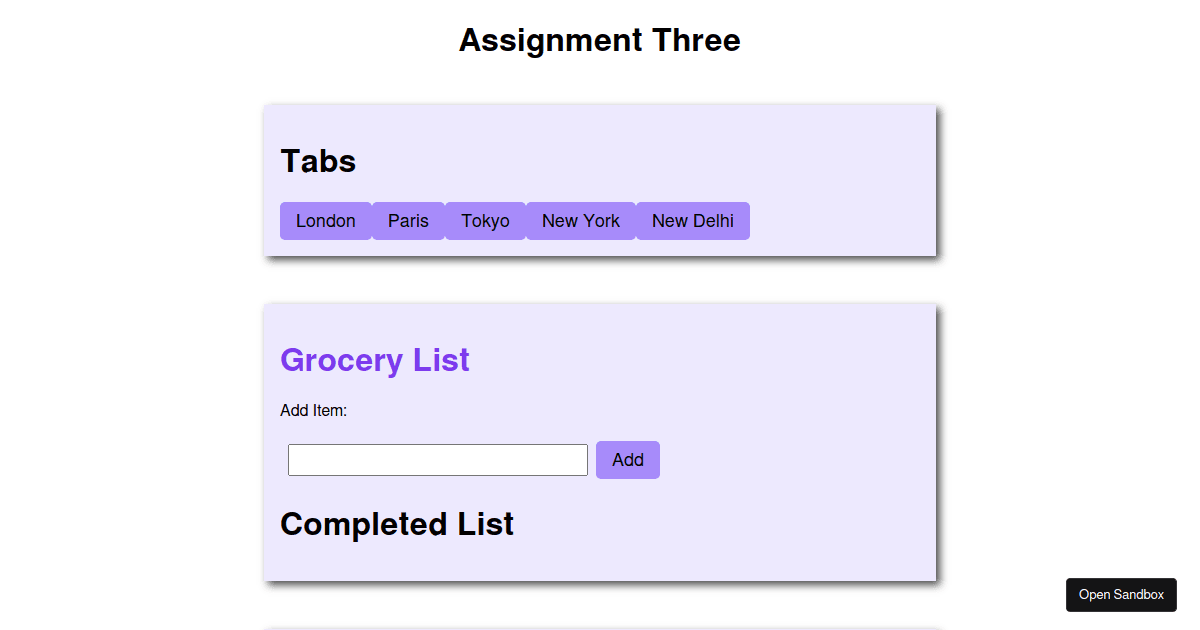Switch to the Paris tab
The image size is (1200, 630).
[408, 220]
